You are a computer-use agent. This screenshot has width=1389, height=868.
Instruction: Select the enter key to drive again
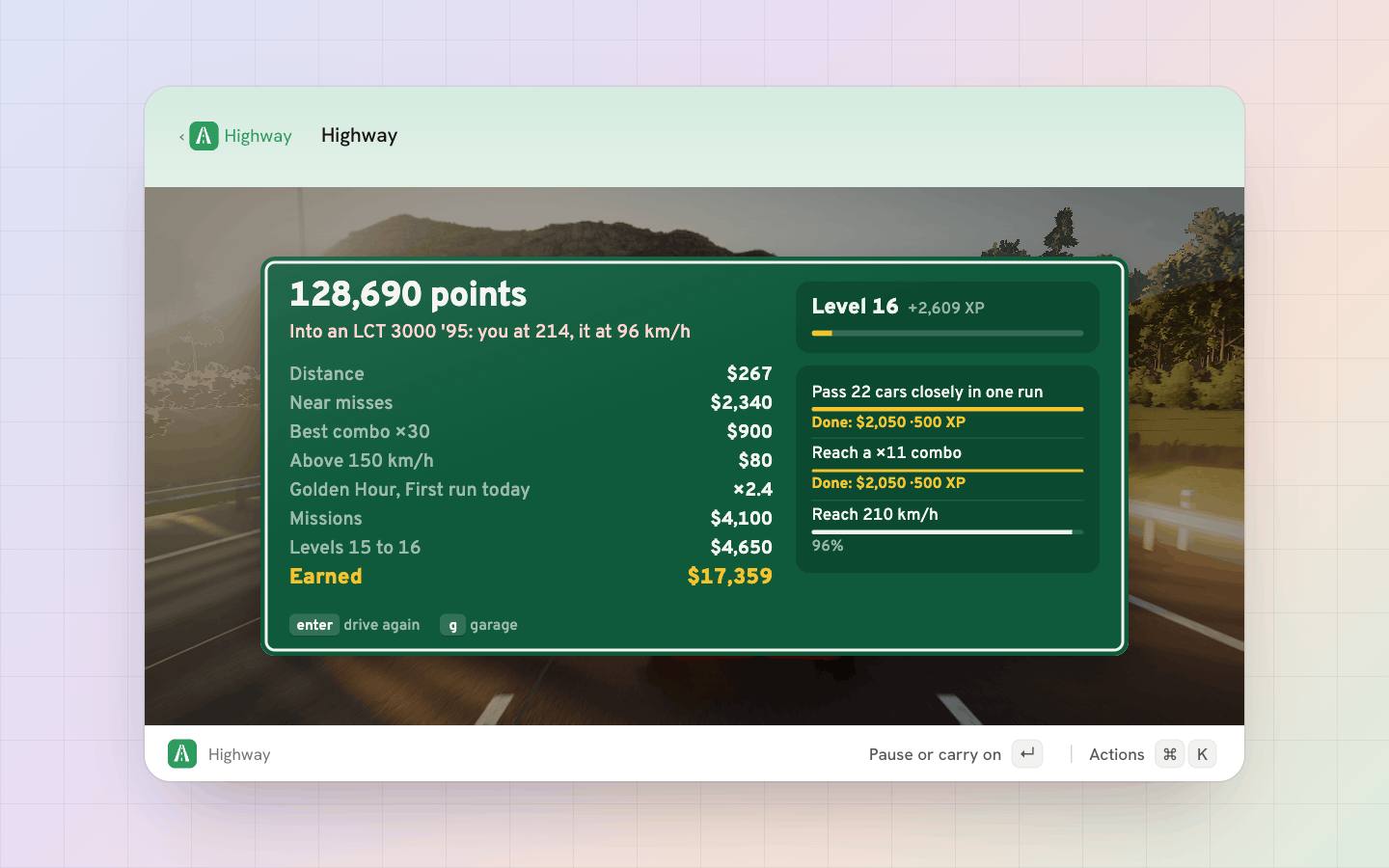pos(314,625)
